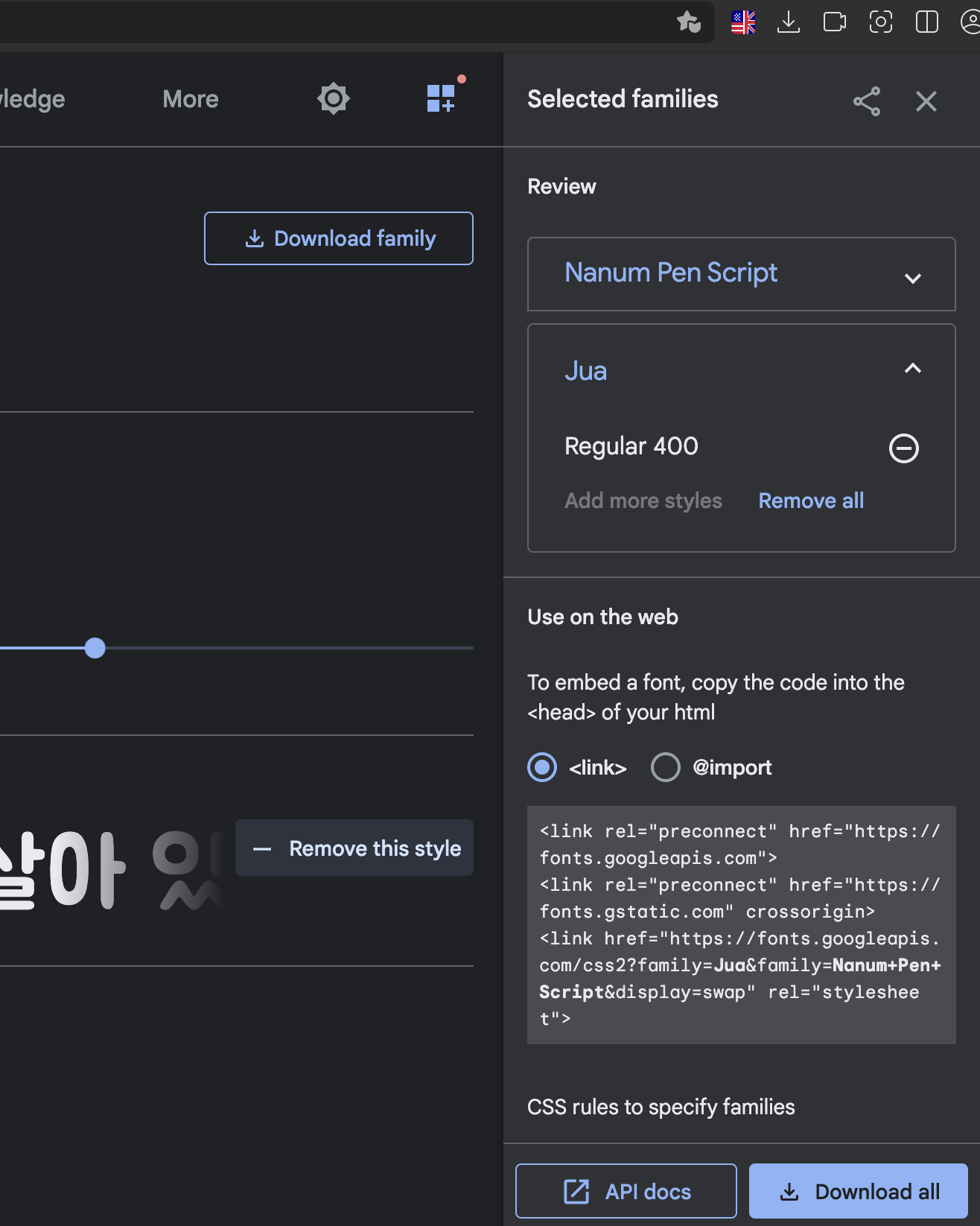Click the Nanum Pen Script family name
980x1226 pixels.
pyautogui.click(x=671, y=273)
